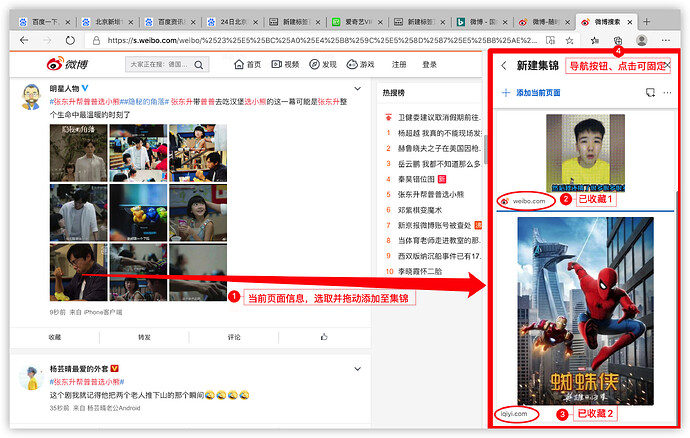Image resolution: width=690 pixels, height=438 pixels.
Task: Click the Weibo search magnifier icon
Action: [199, 65]
